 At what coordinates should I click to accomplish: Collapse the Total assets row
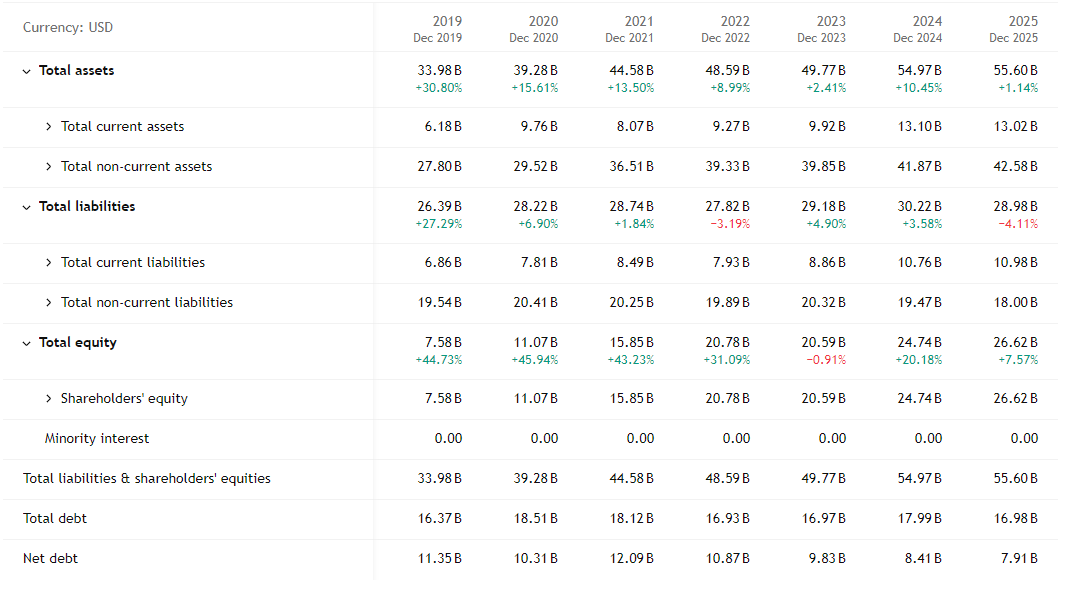pos(27,71)
